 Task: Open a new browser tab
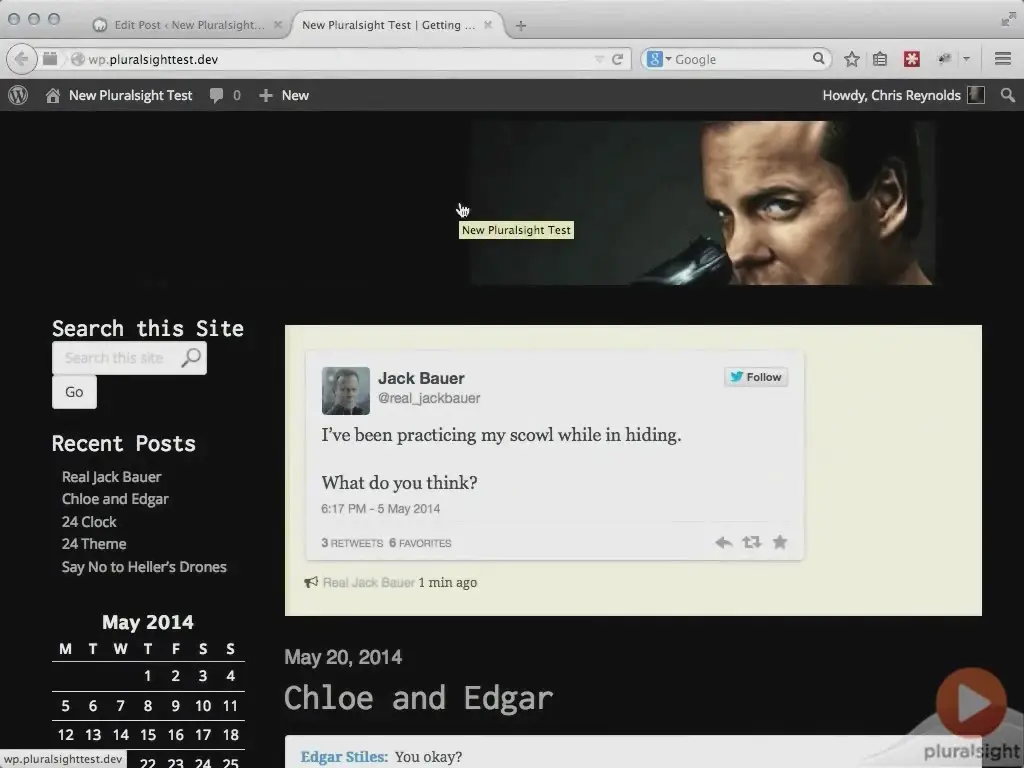[x=520, y=25]
